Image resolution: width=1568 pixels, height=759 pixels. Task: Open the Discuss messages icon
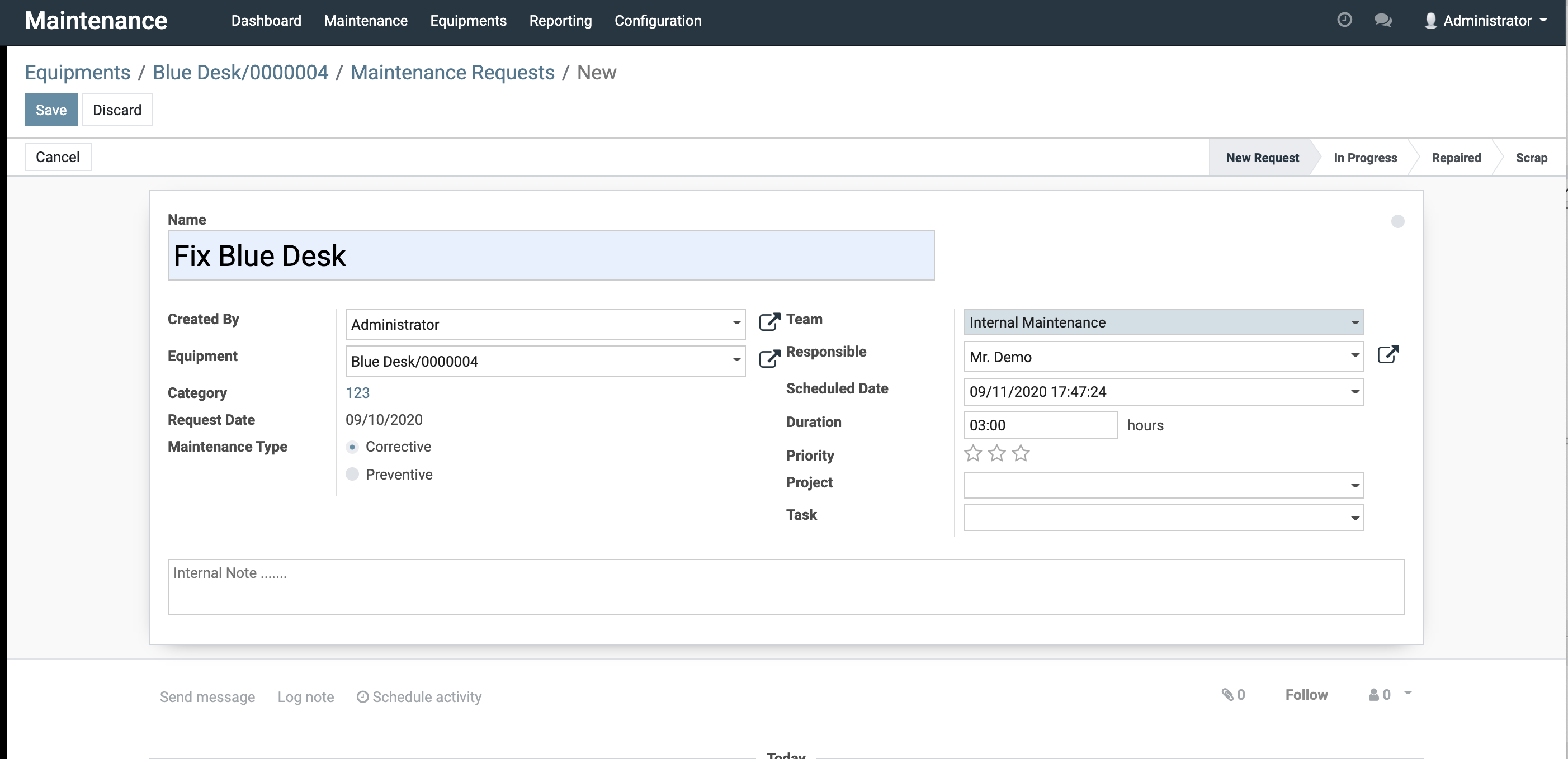click(1383, 20)
